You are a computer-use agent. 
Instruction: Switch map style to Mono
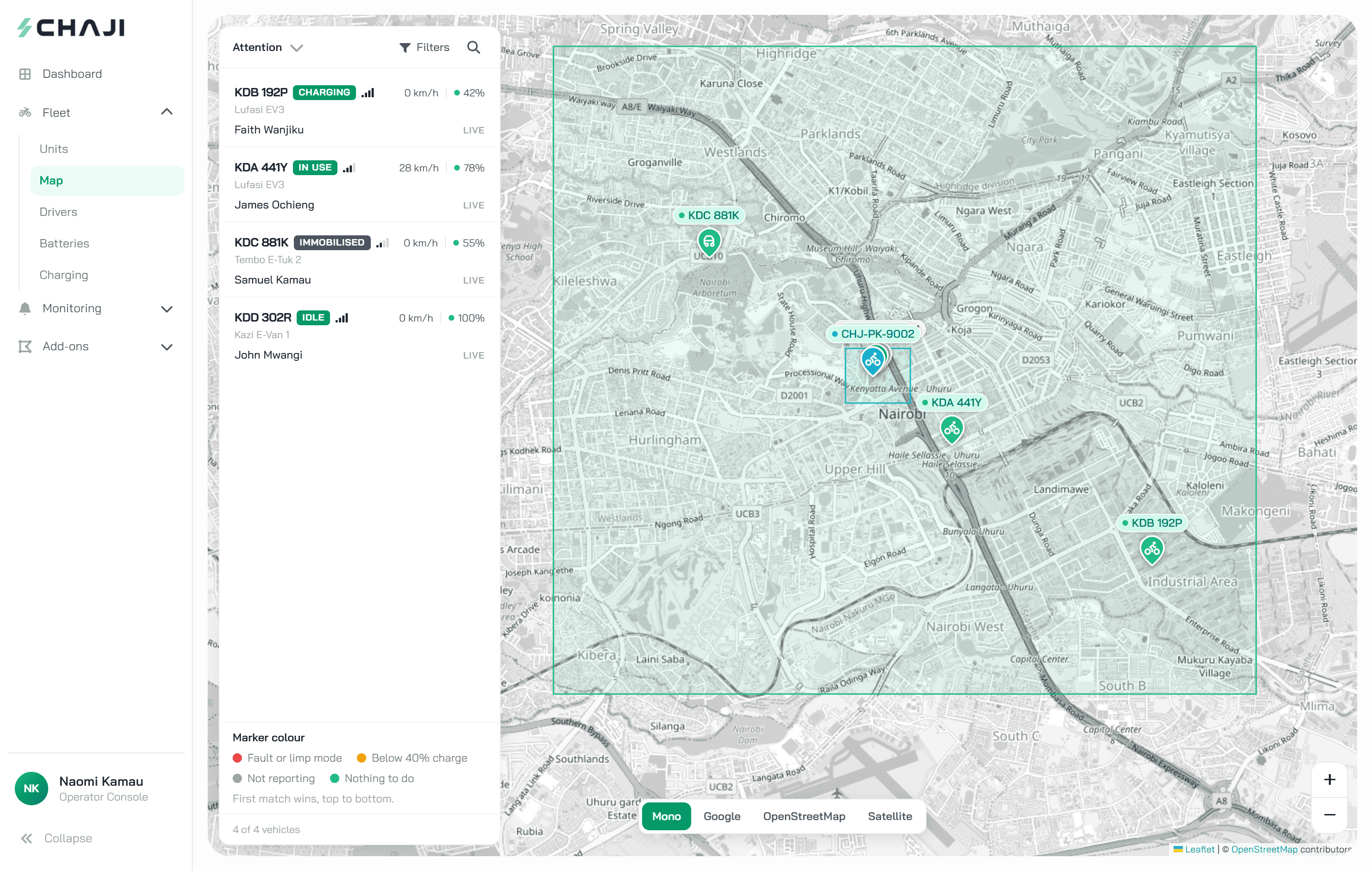point(666,816)
